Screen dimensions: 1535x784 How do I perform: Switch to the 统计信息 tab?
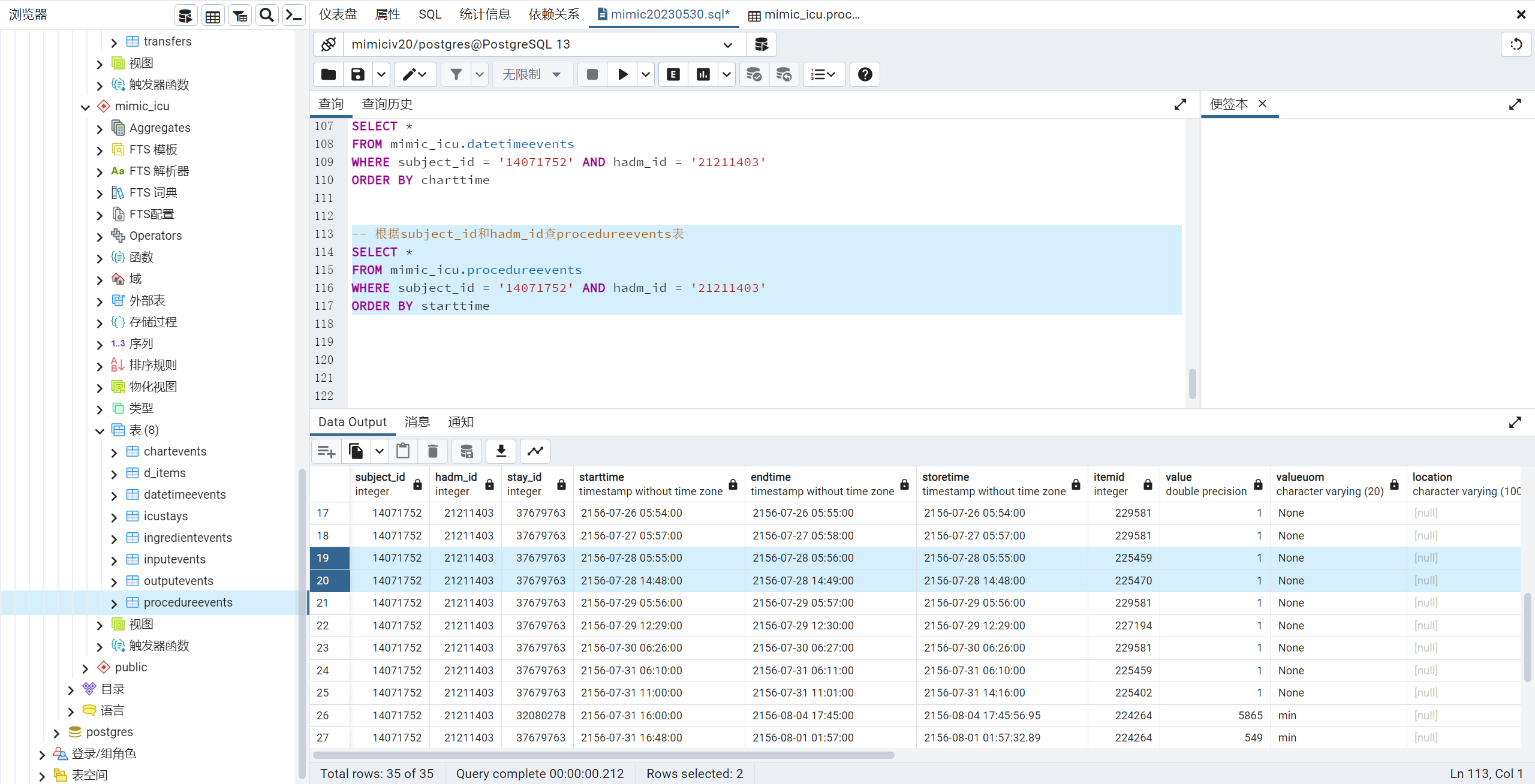485,14
